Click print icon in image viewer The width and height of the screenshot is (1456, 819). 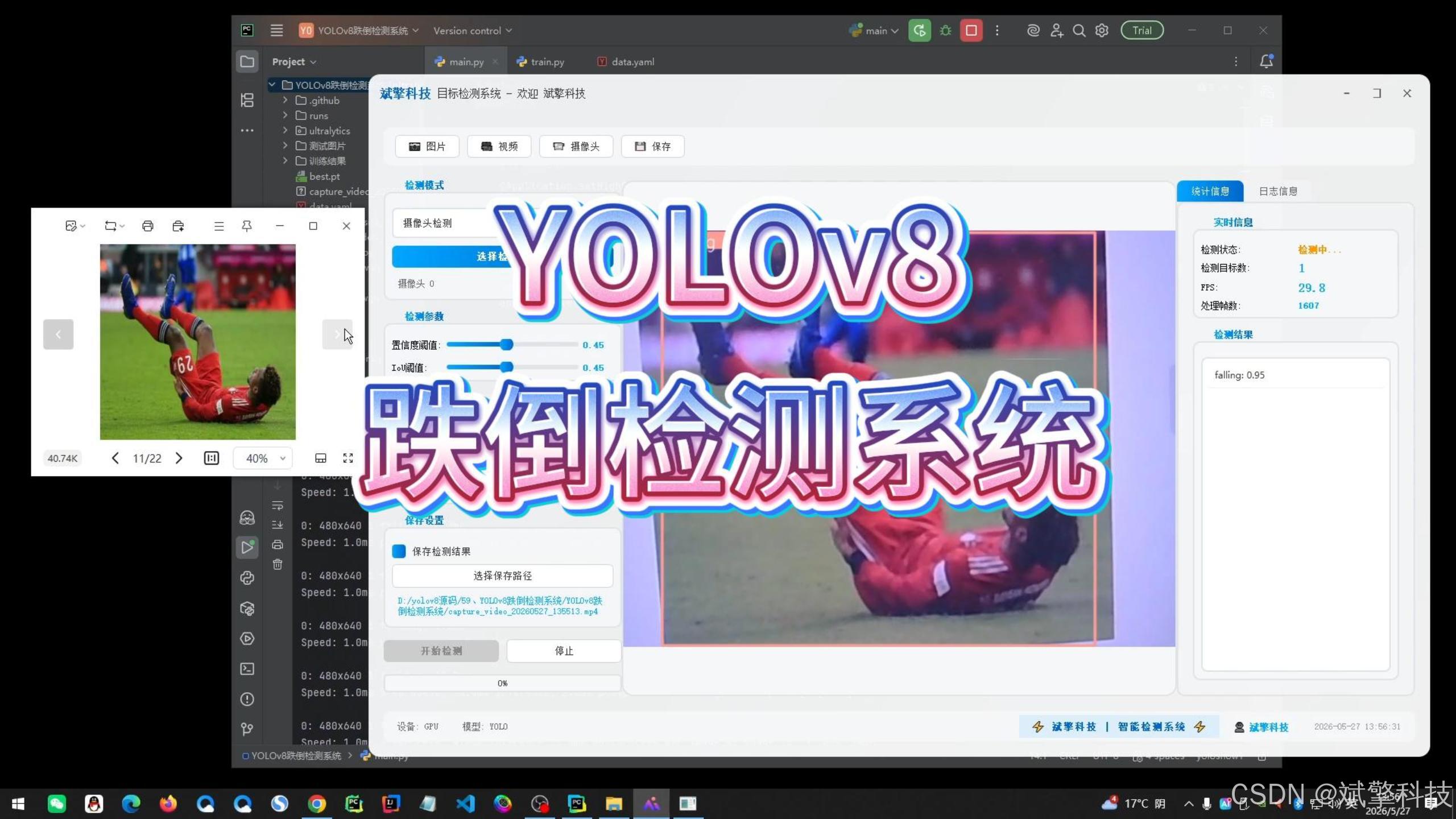pos(148,226)
